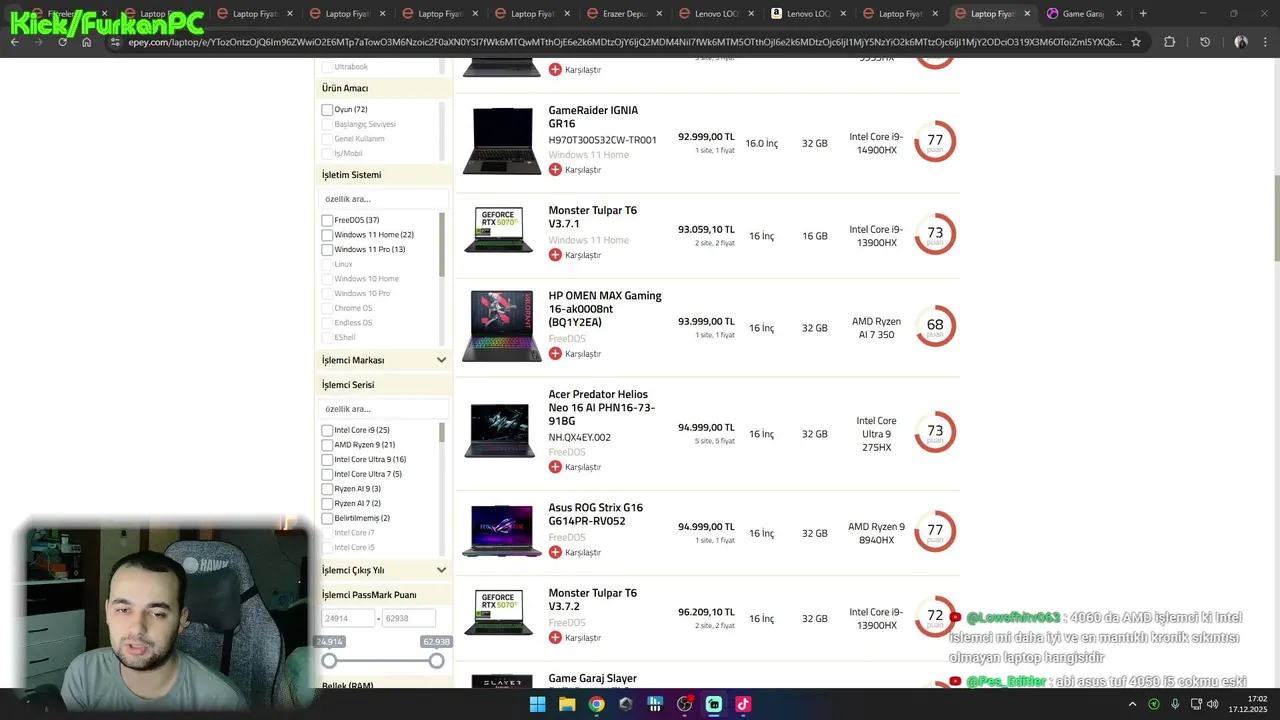Click the minimum PassMark slider handle at 24.914
Viewport: 1280px width, 720px height.
point(329,661)
